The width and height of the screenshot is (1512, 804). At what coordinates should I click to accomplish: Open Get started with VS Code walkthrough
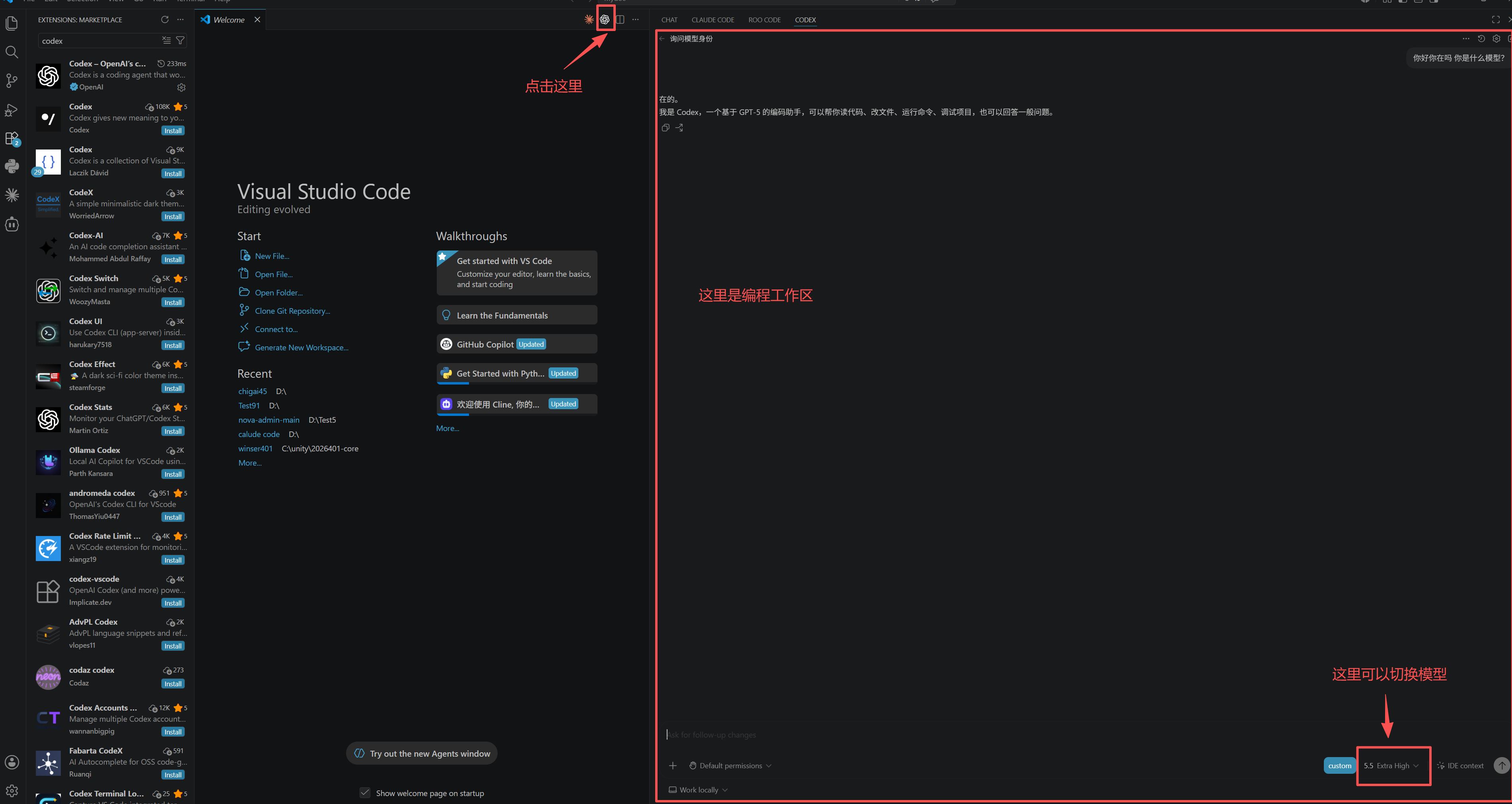click(x=516, y=272)
